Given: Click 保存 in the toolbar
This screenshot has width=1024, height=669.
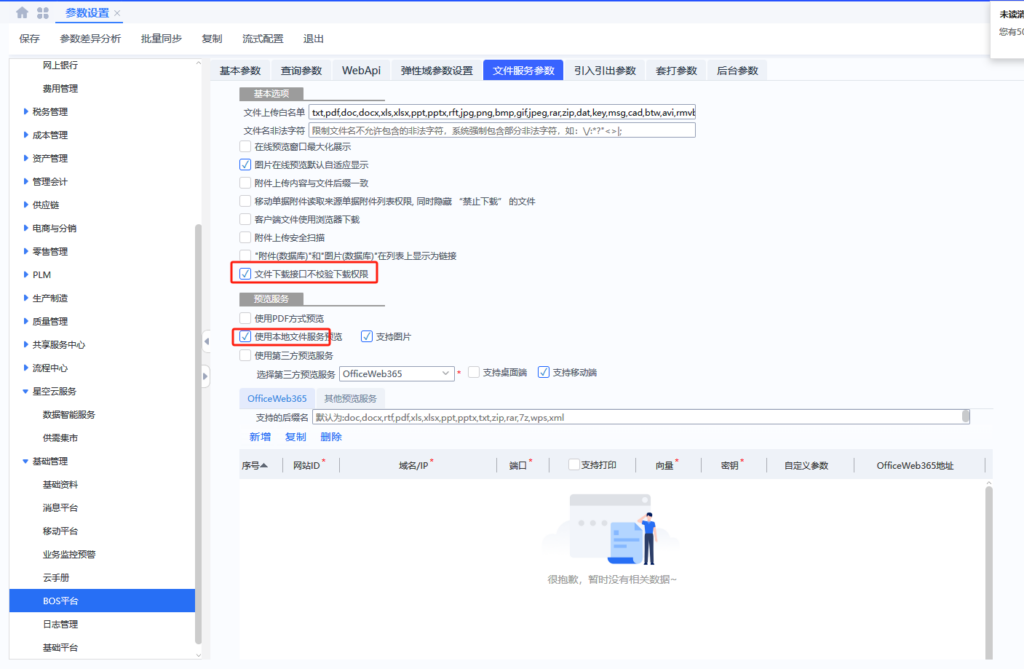Looking at the screenshot, I should [x=29, y=39].
